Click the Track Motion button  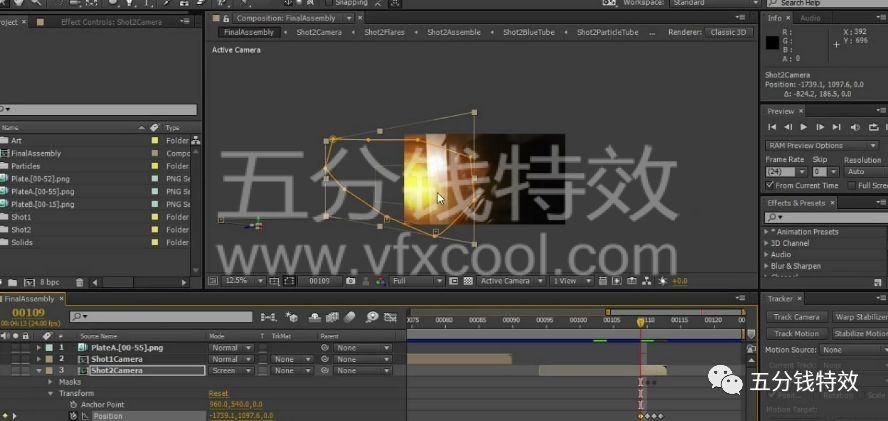tap(796, 334)
